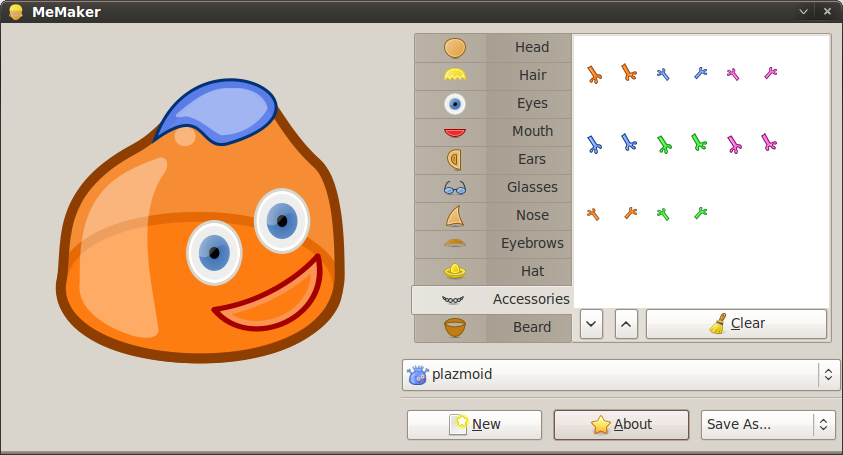Viewport: 843px width, 455px height.
Task: Pick the large magenta limb with toes pointing down
Action: (x=734, y=144)
